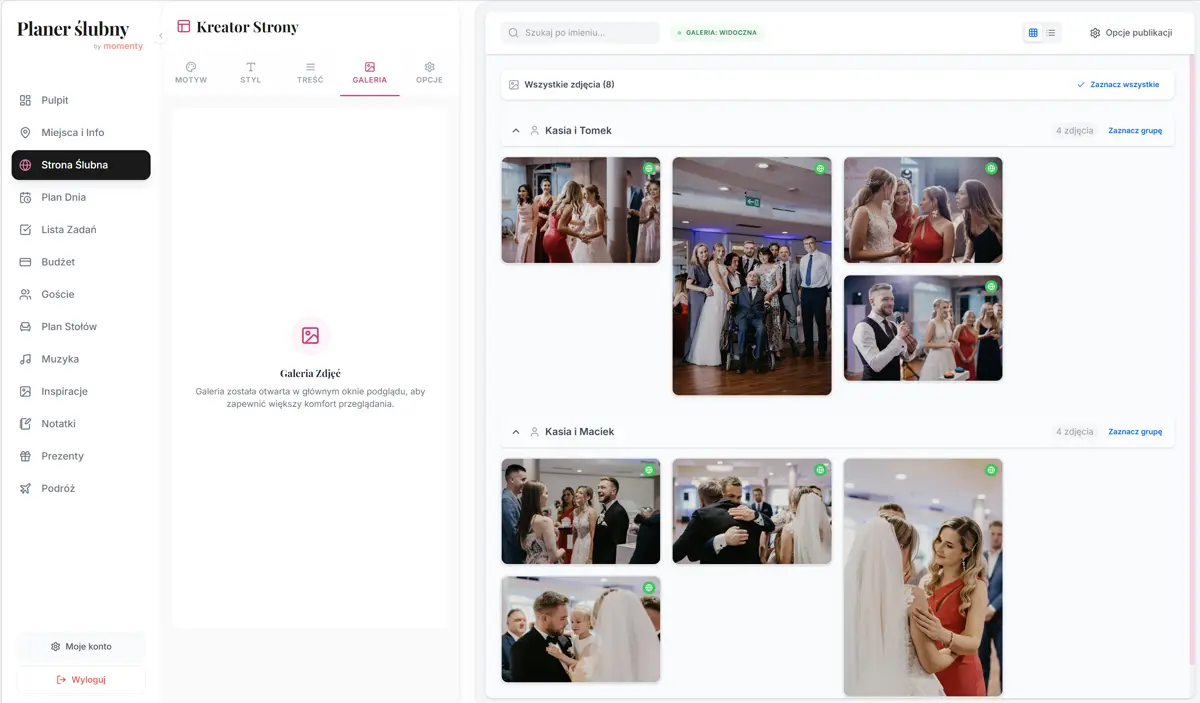Open the Prezenty gift section
Viewport: 1200px width, 703px height.
(62, 456)
